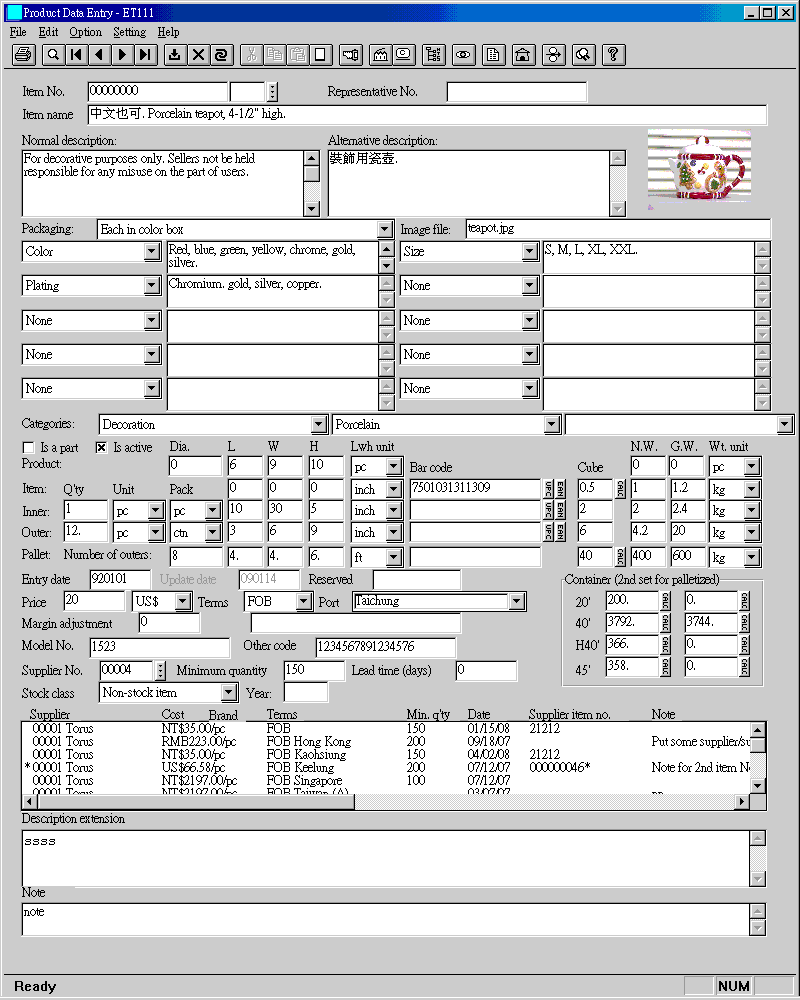
Task: Open the FOB terms dropdown
Action: 304,601
